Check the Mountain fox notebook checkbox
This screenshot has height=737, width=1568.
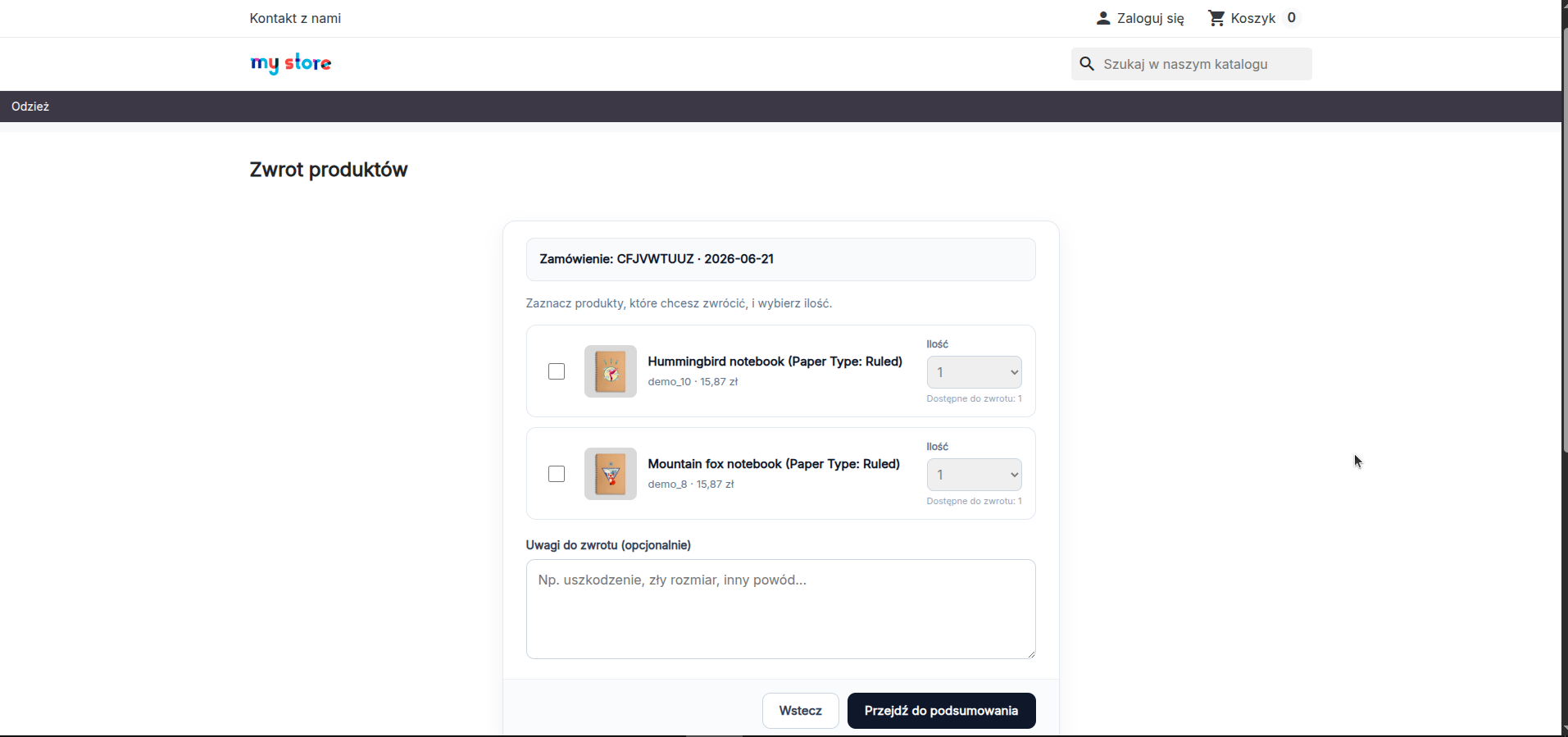[x=557, y=474]
